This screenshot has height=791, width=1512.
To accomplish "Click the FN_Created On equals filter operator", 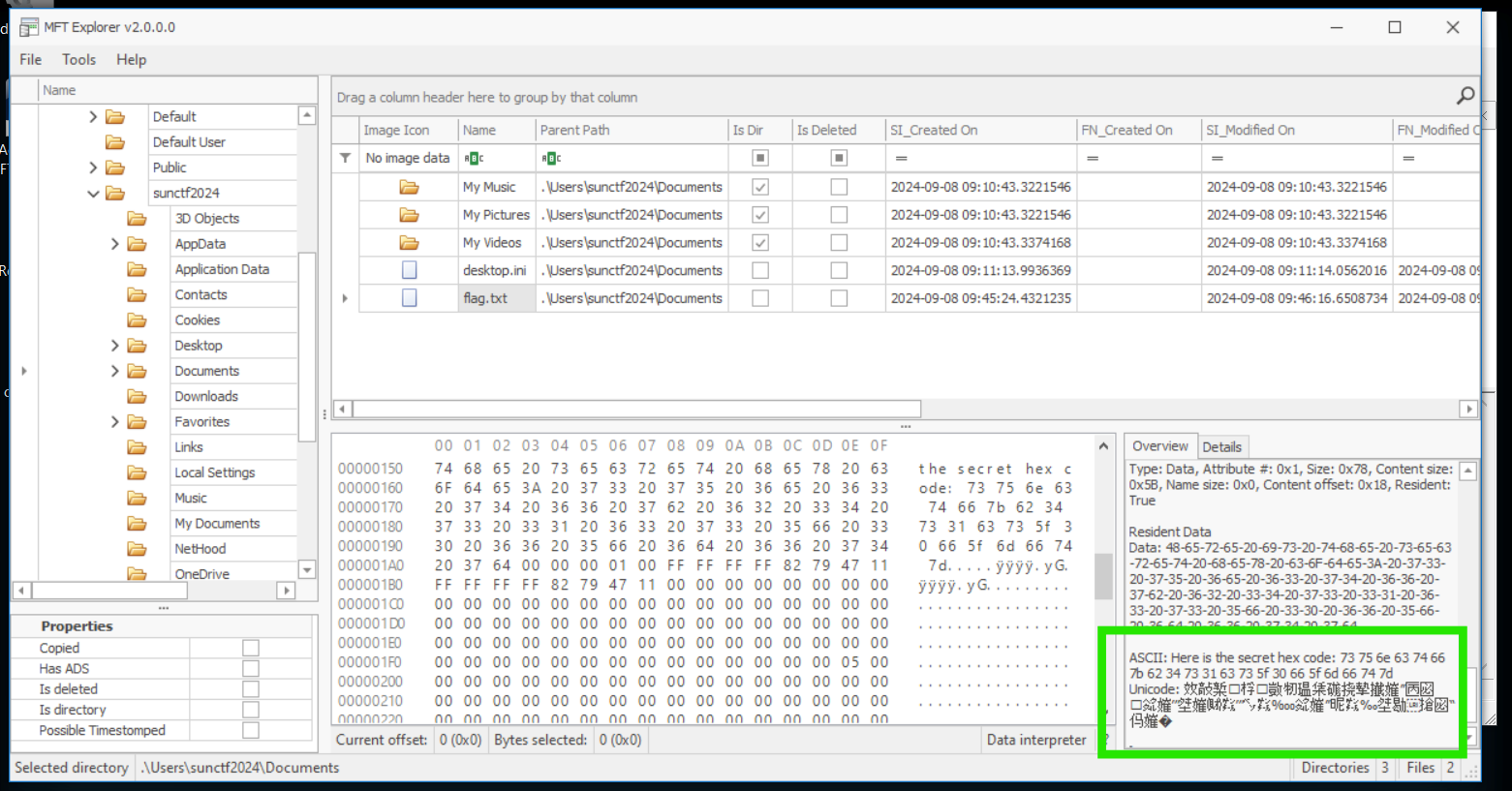I will (x=1093, y=158).
